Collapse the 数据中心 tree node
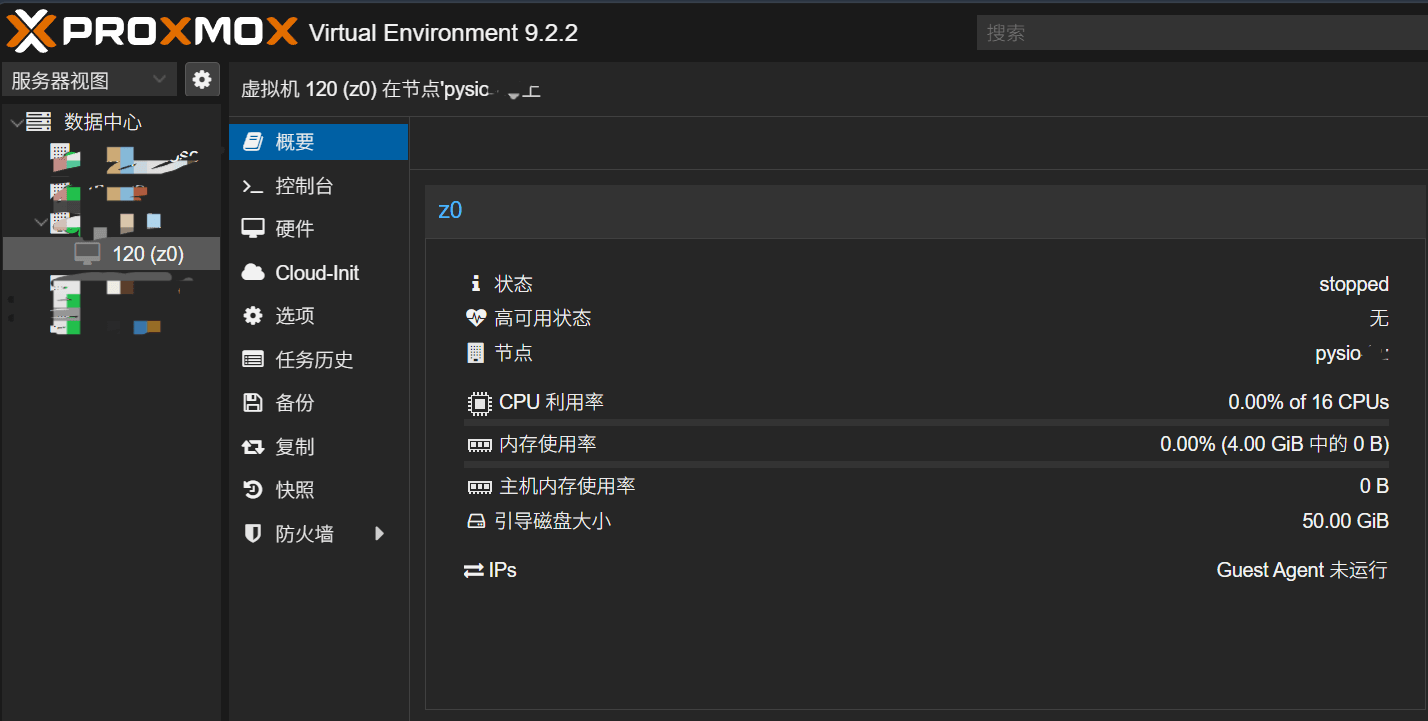 (x=15, y=122)
